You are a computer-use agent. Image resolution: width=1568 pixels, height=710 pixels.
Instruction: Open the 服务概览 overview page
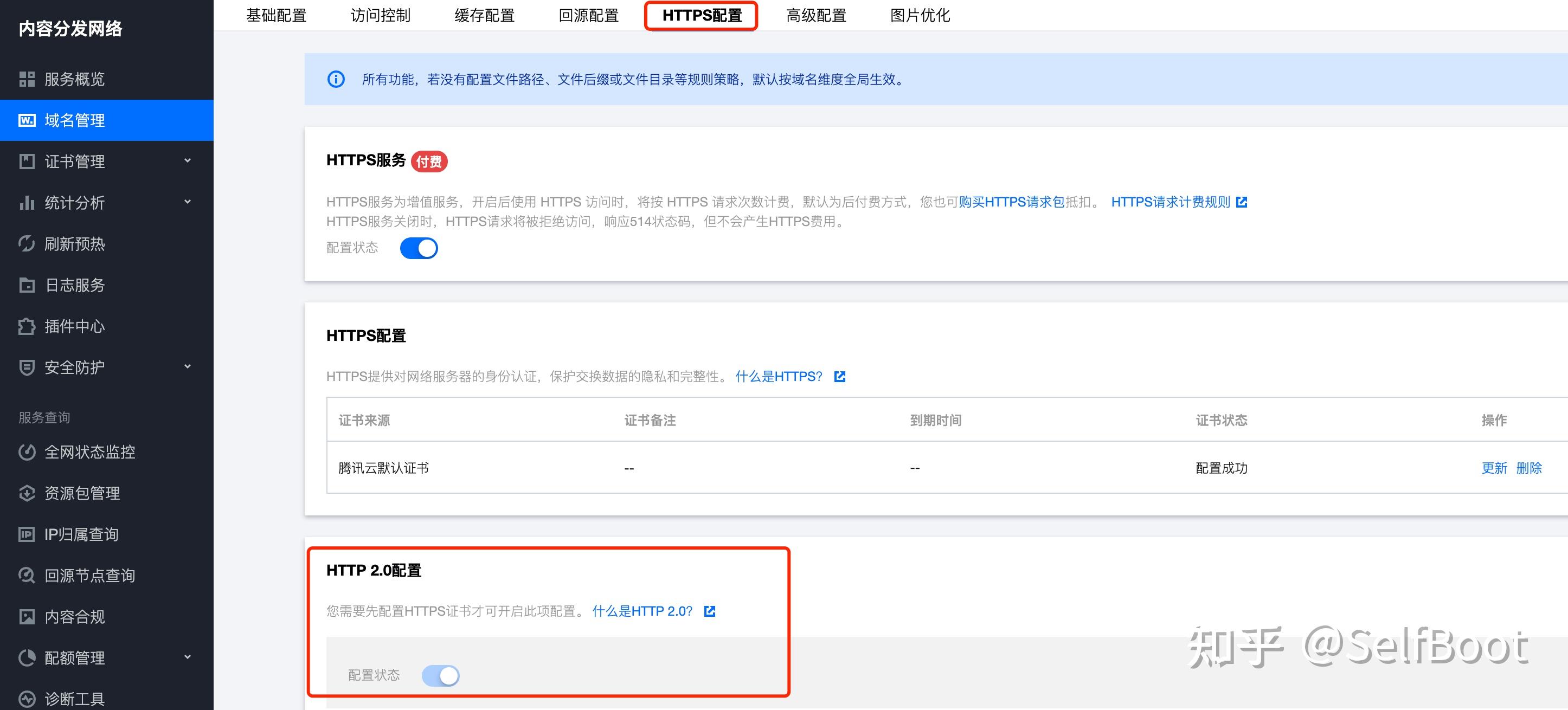point(73,79)
